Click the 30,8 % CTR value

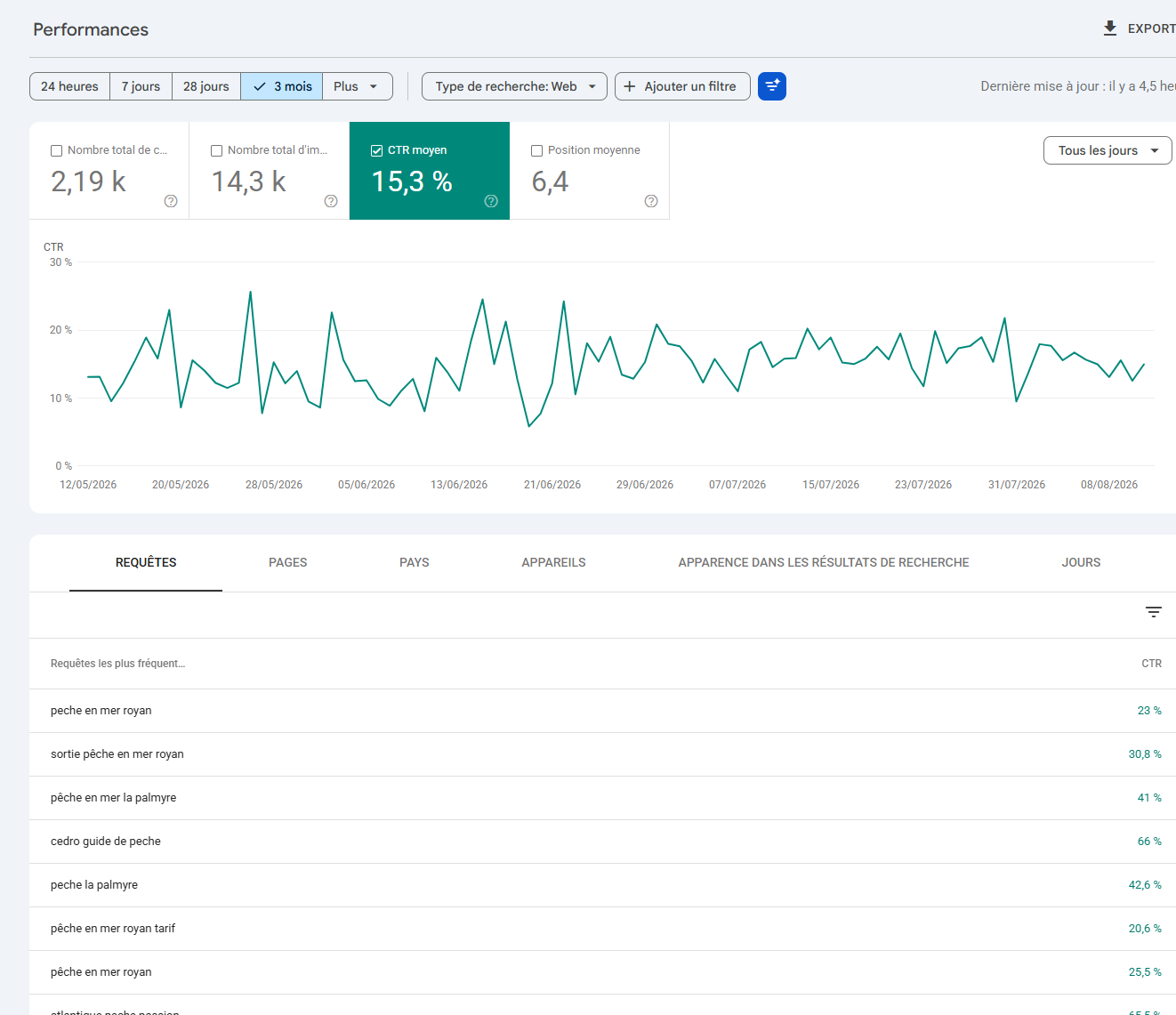1145,754
